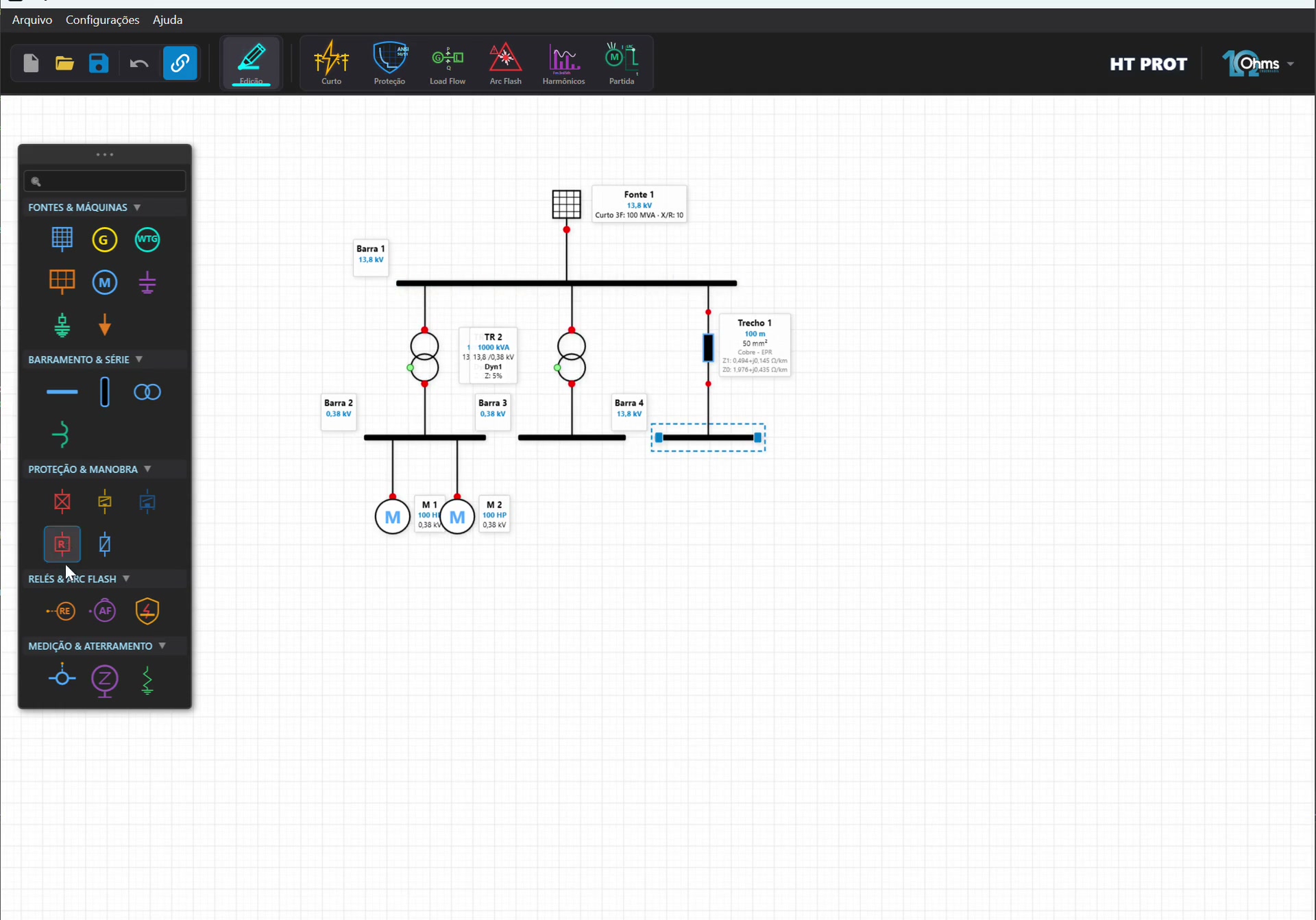Select the orange RE relay component
The height and width of the screenshot is (920, 1316).
(61, 611)
